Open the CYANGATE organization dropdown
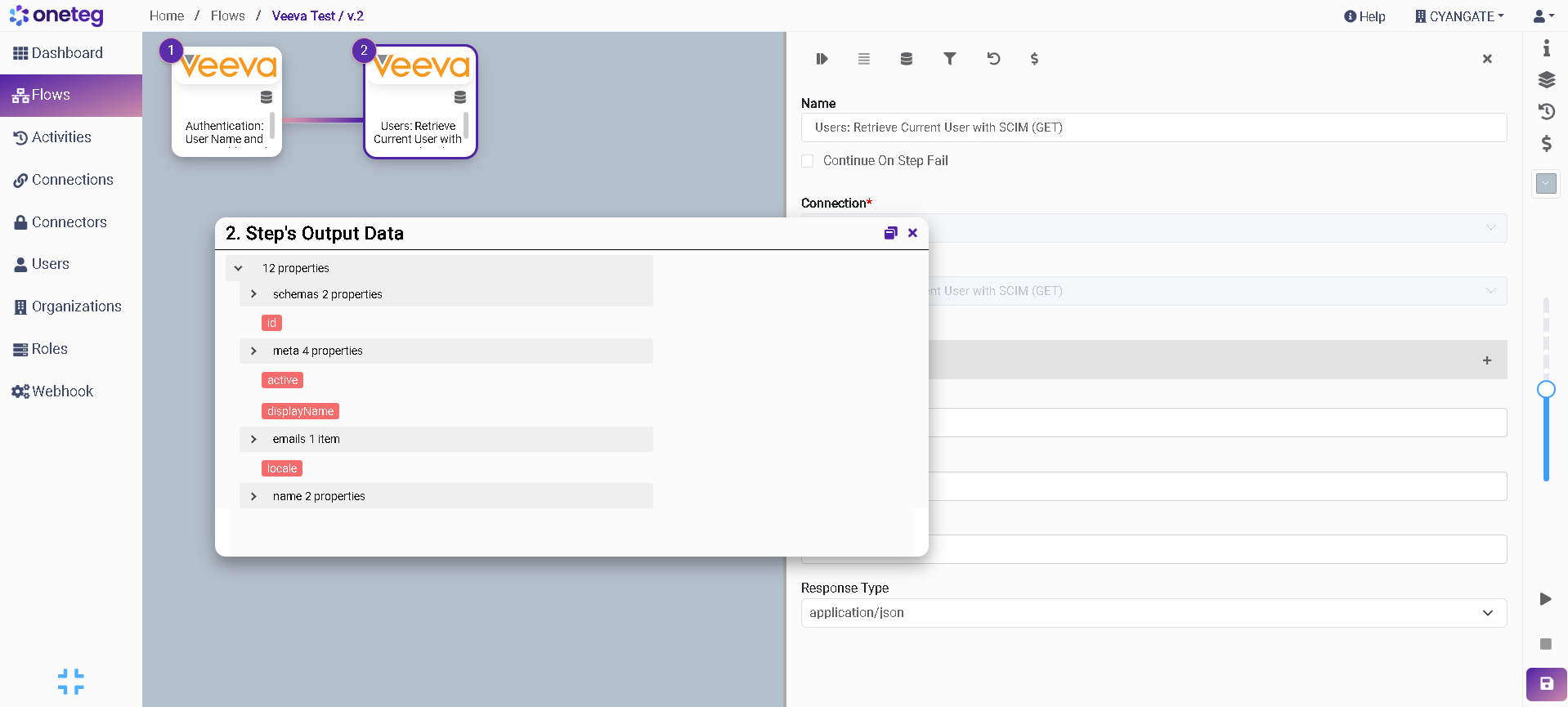 point(1460,16)
